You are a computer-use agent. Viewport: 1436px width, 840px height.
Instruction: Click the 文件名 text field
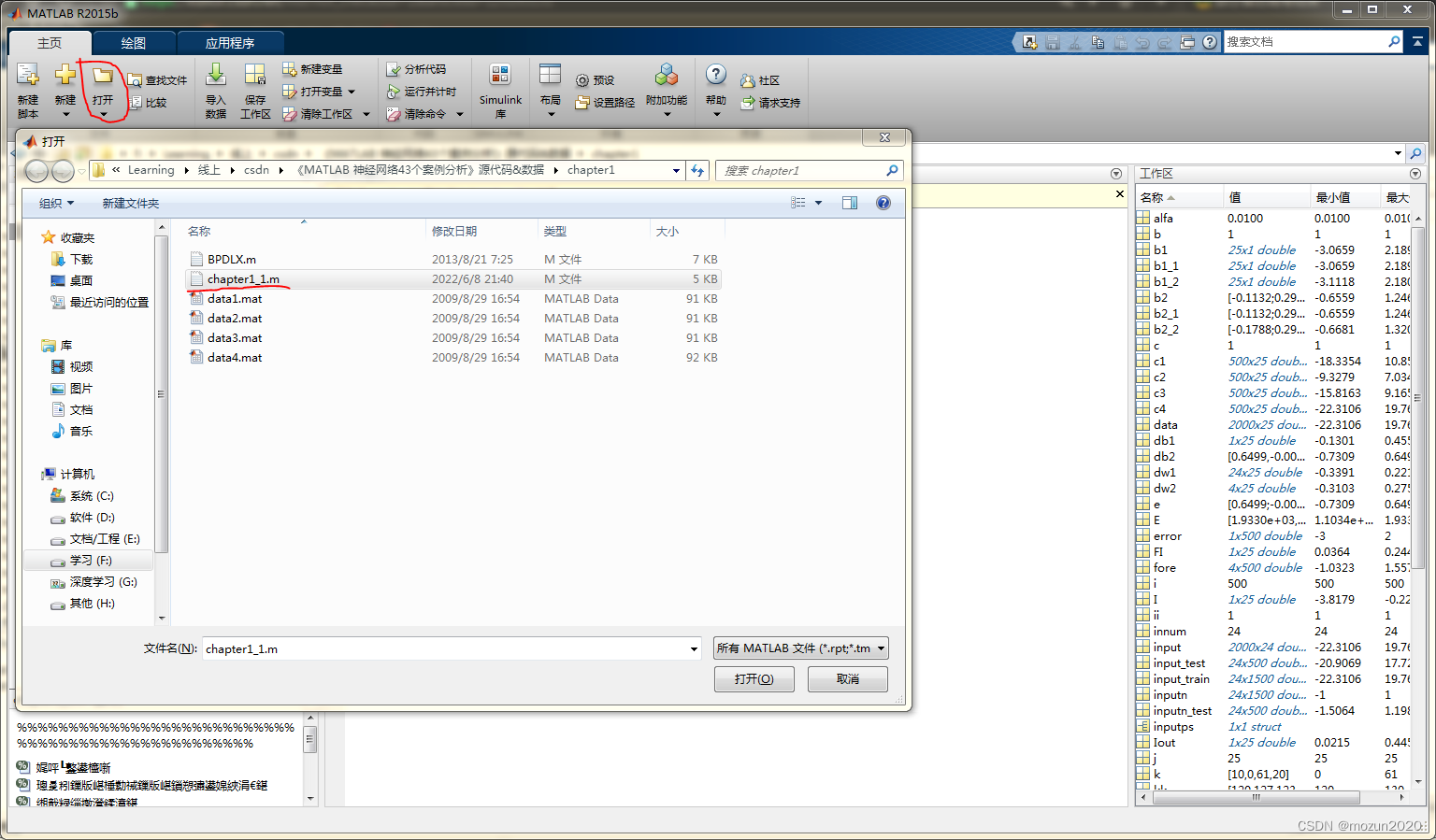(445, 648)
